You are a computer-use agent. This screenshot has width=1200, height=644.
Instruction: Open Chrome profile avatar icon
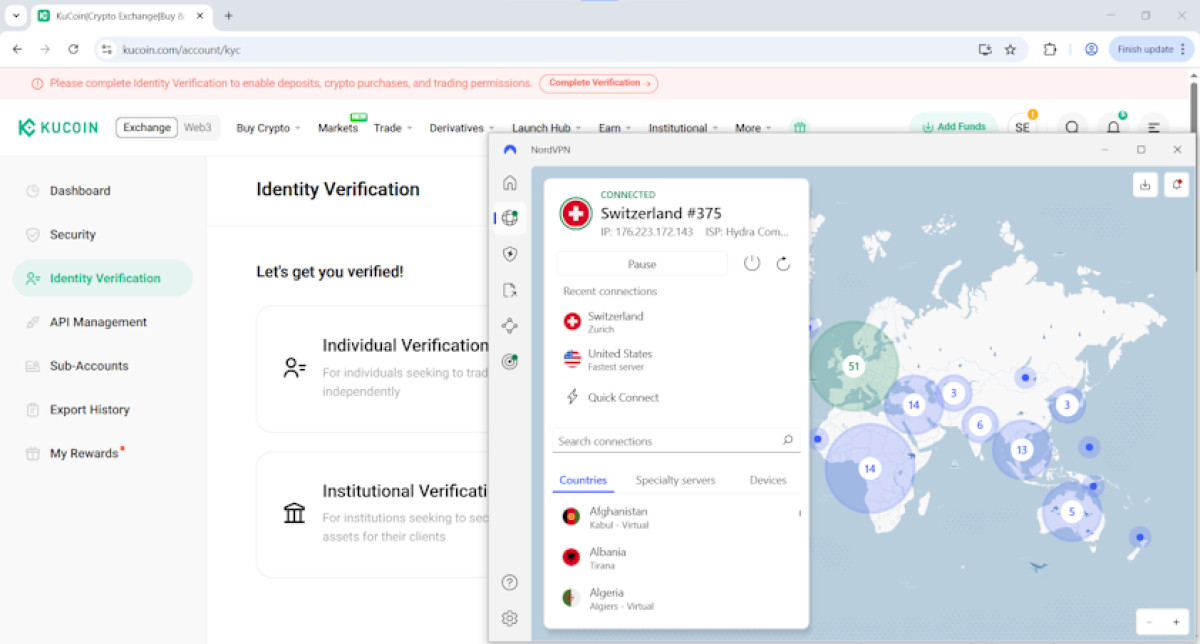pyautogui.click(x=1091, y=49)
